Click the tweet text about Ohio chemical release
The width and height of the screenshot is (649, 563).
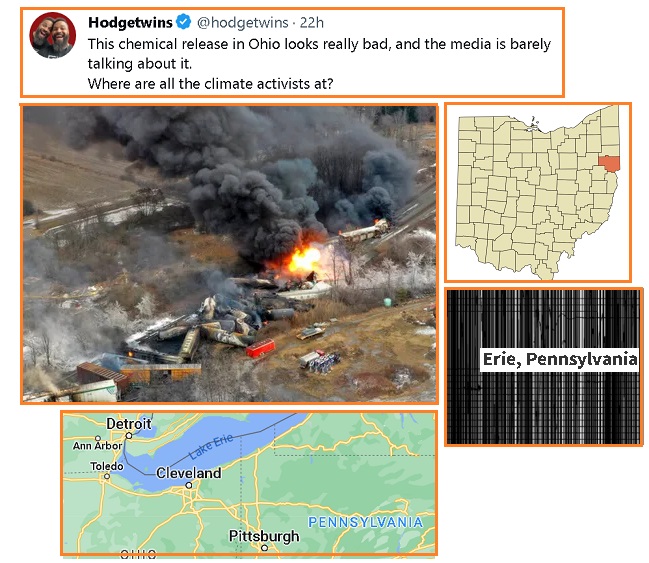click(319, 64)
